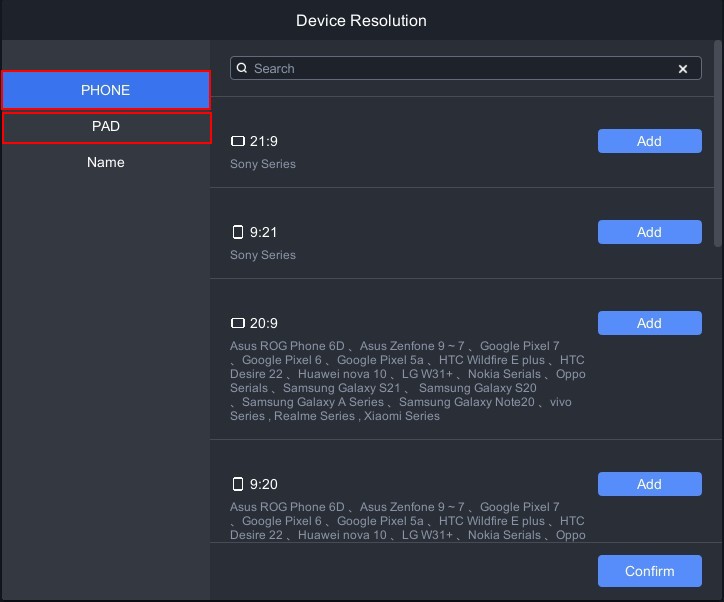Screen dimensions: 724x602
Task: Focus the Search text field
Action: (460, 69)
